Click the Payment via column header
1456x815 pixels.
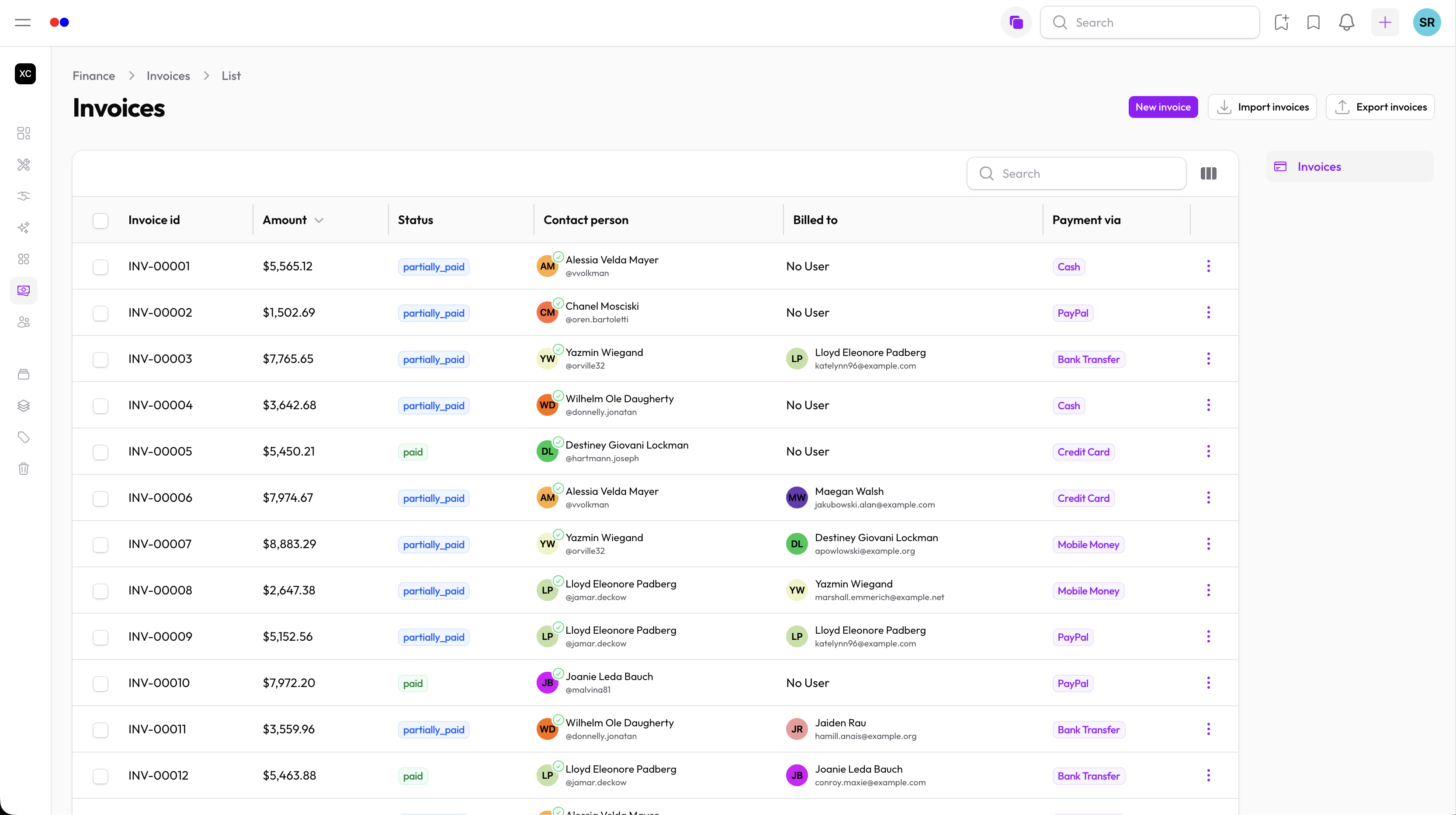point(1086,220)
